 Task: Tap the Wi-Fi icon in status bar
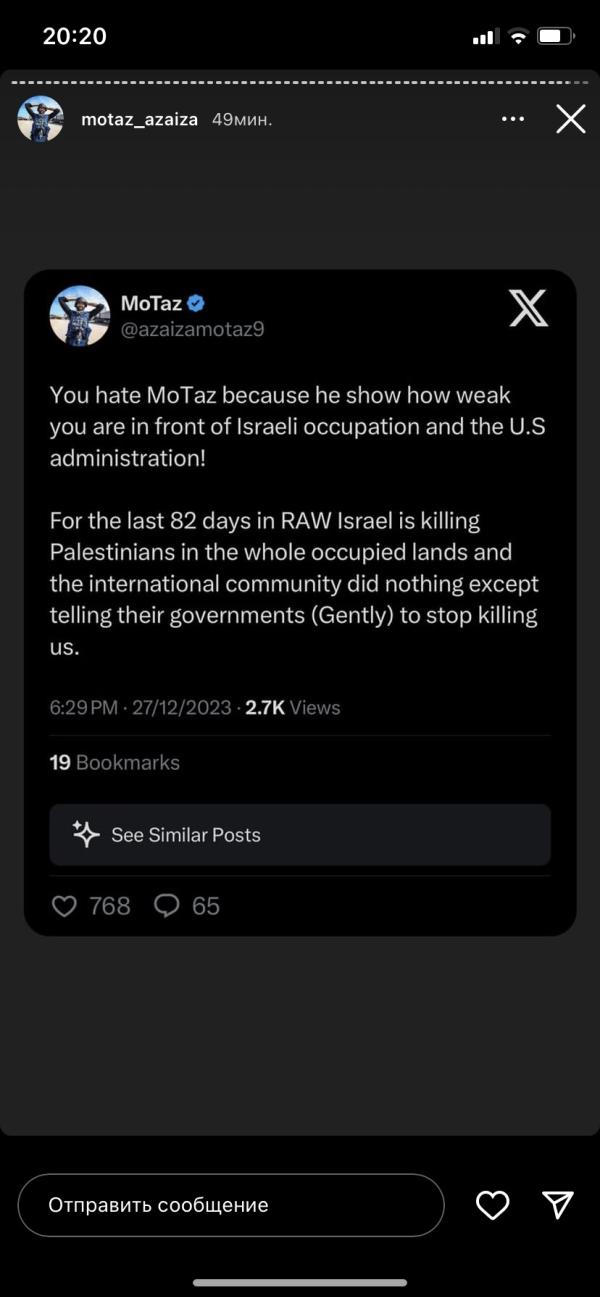coord(518,37)
